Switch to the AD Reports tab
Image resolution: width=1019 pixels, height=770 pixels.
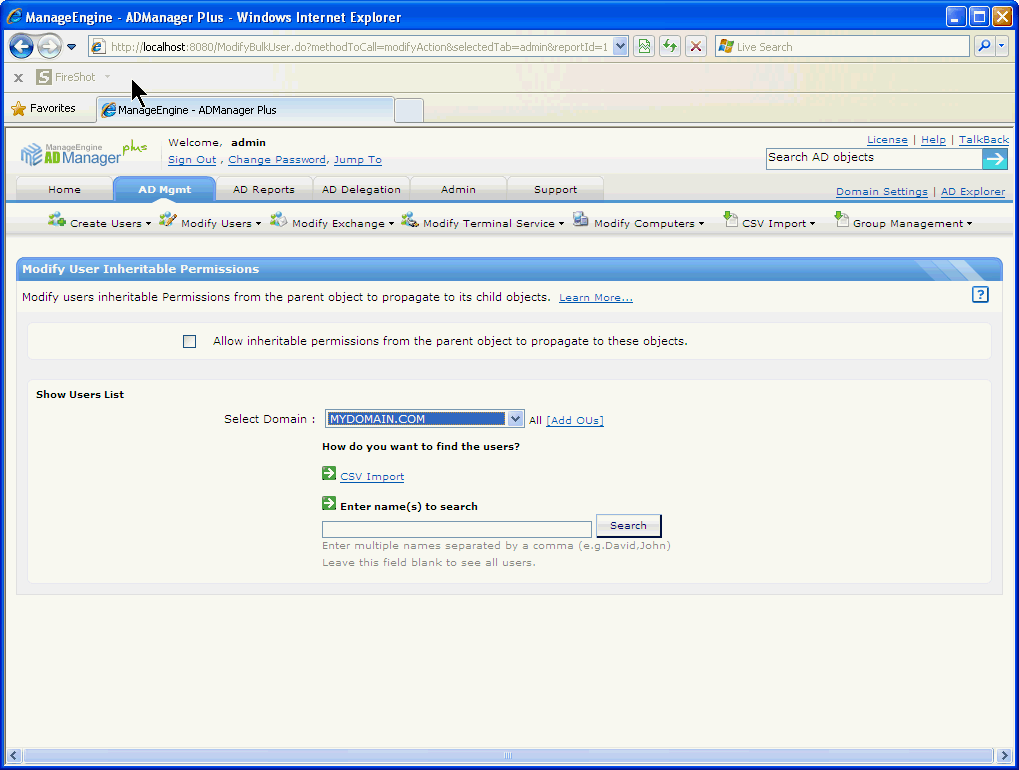coord(264,189)
